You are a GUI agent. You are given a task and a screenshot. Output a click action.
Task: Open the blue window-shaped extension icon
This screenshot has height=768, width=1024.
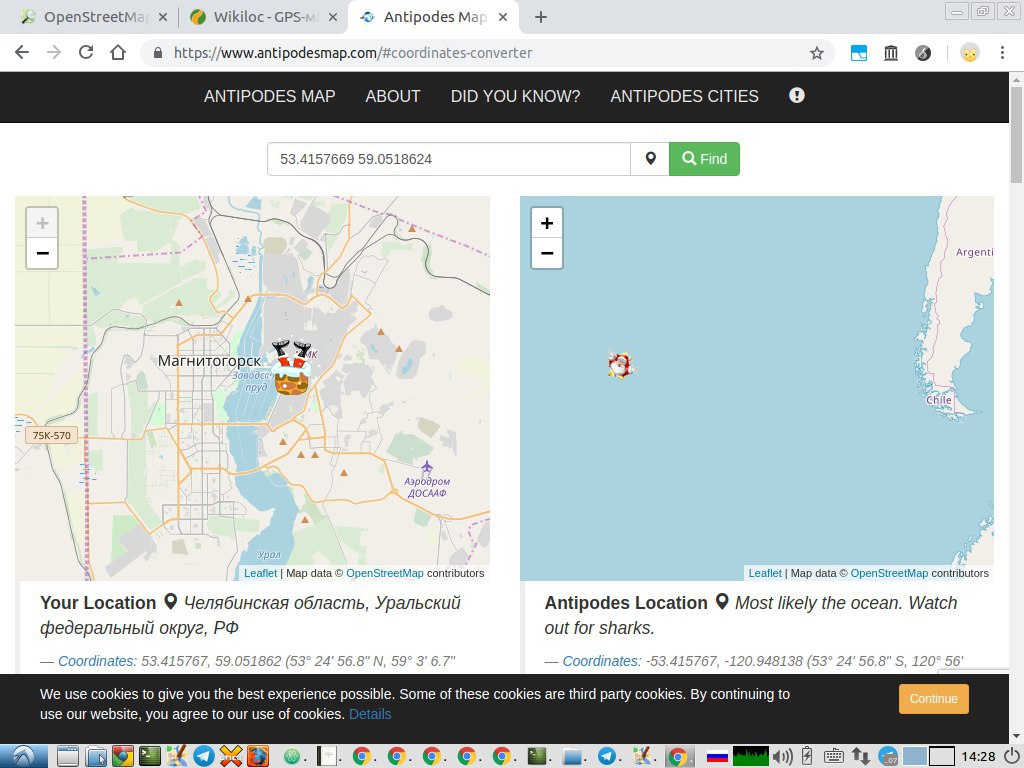pos(859,53)
